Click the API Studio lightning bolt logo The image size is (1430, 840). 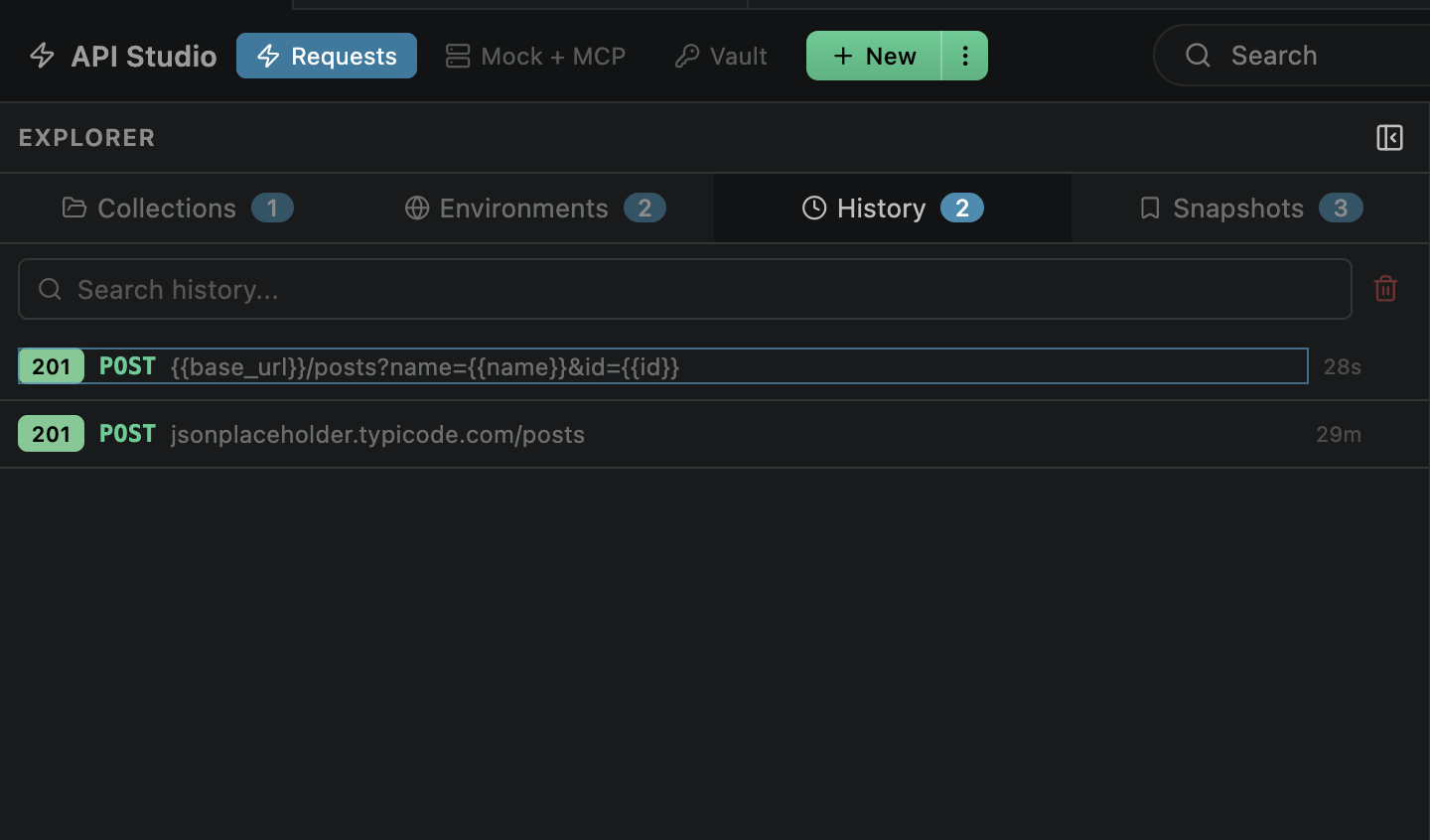pyautogui.click(x=42, y=56)
